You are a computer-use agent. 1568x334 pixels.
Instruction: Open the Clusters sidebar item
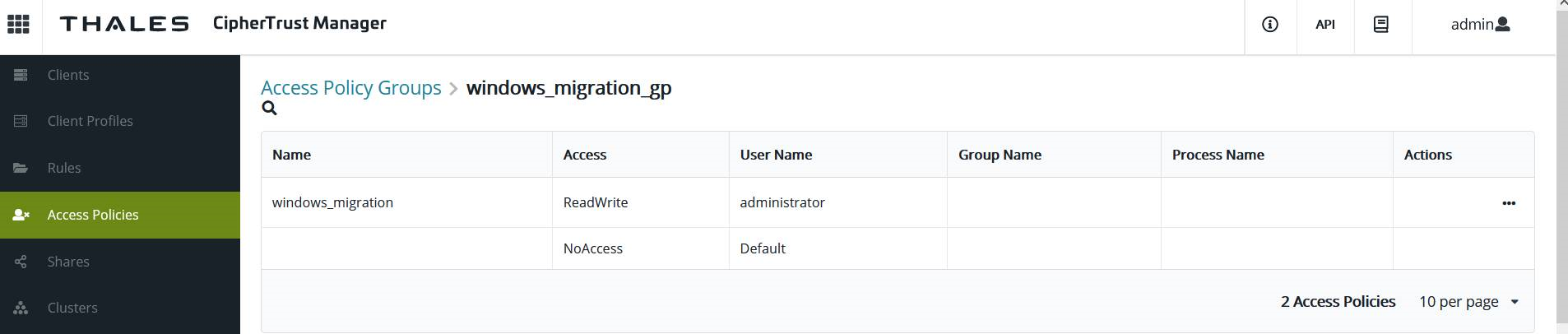pyautogui.click(x=72, y=308)
